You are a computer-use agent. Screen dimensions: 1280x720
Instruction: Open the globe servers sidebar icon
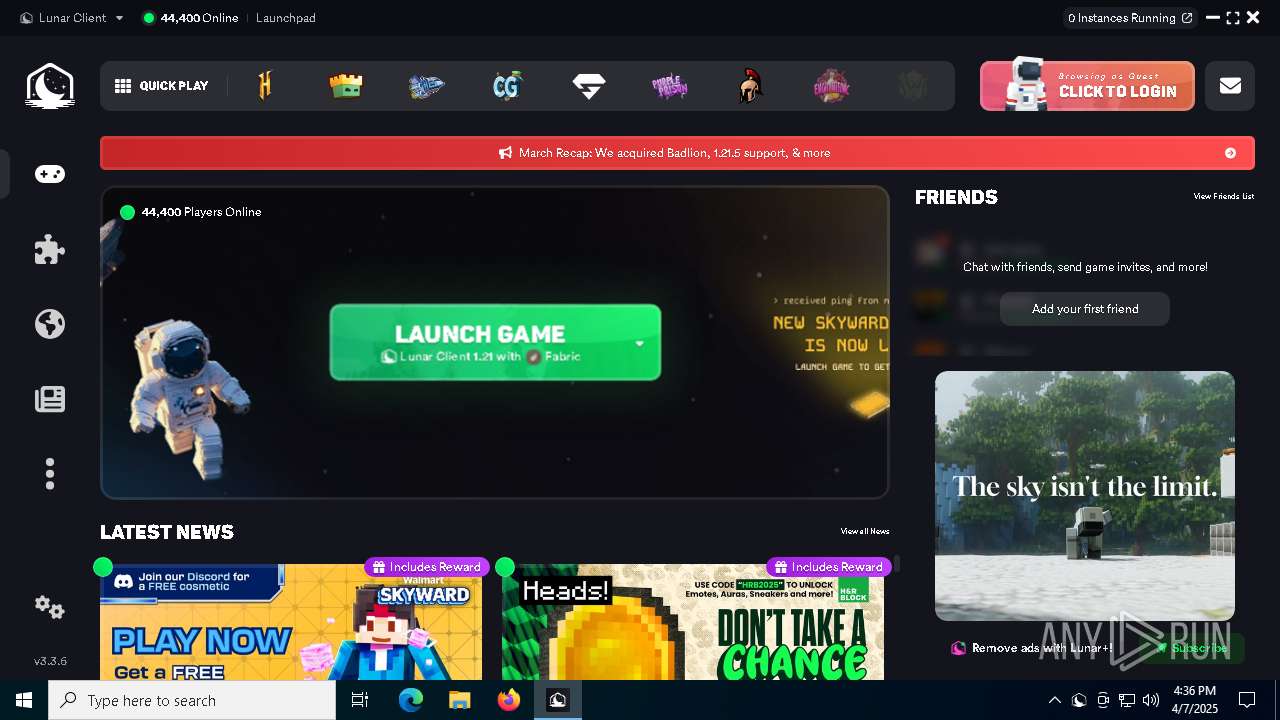50,324
